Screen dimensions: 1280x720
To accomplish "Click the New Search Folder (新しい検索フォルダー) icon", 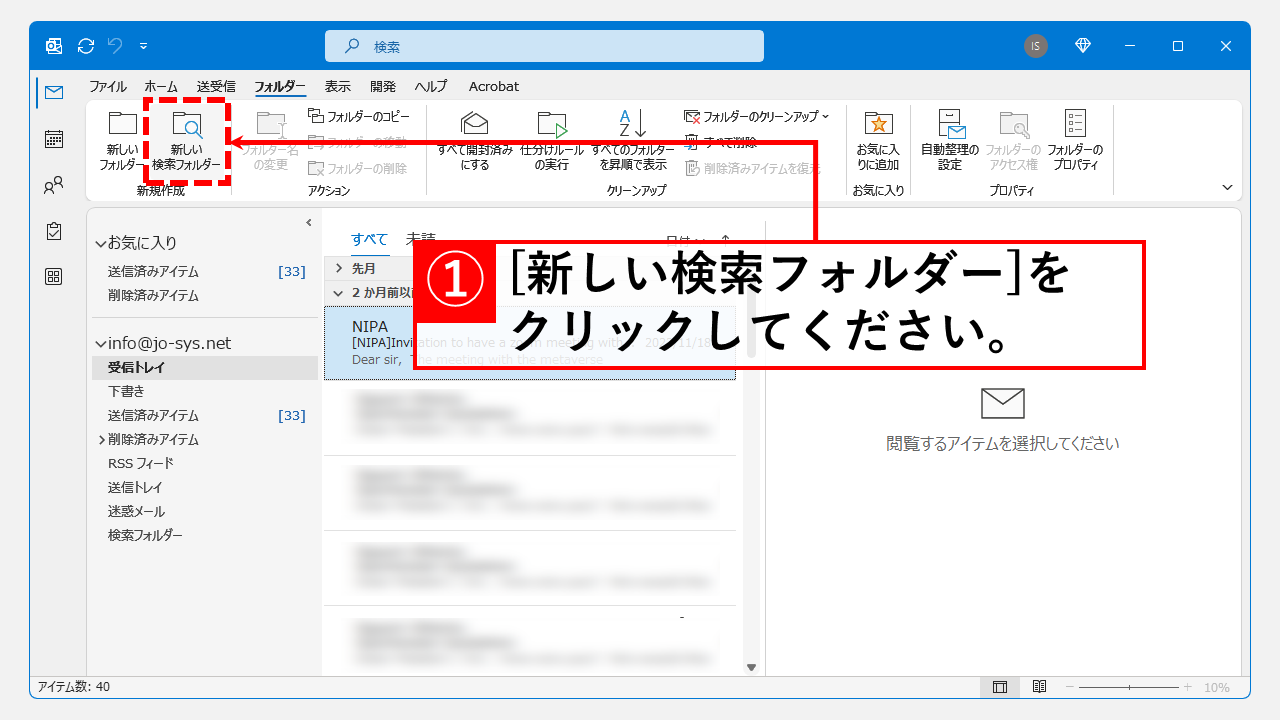I will (x=187, y=141).
